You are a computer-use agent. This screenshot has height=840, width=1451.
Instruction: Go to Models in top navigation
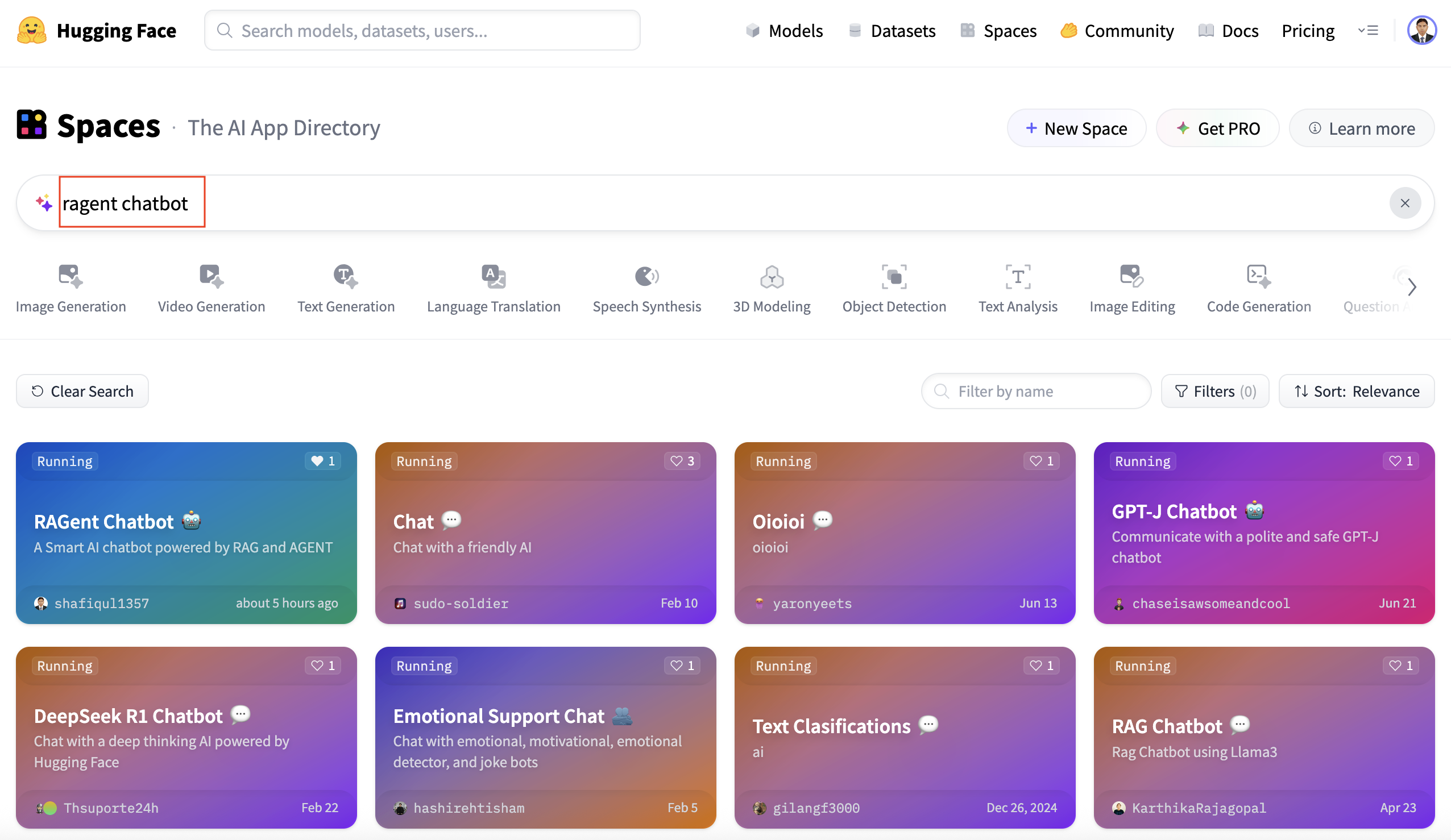tap(784, 31)
